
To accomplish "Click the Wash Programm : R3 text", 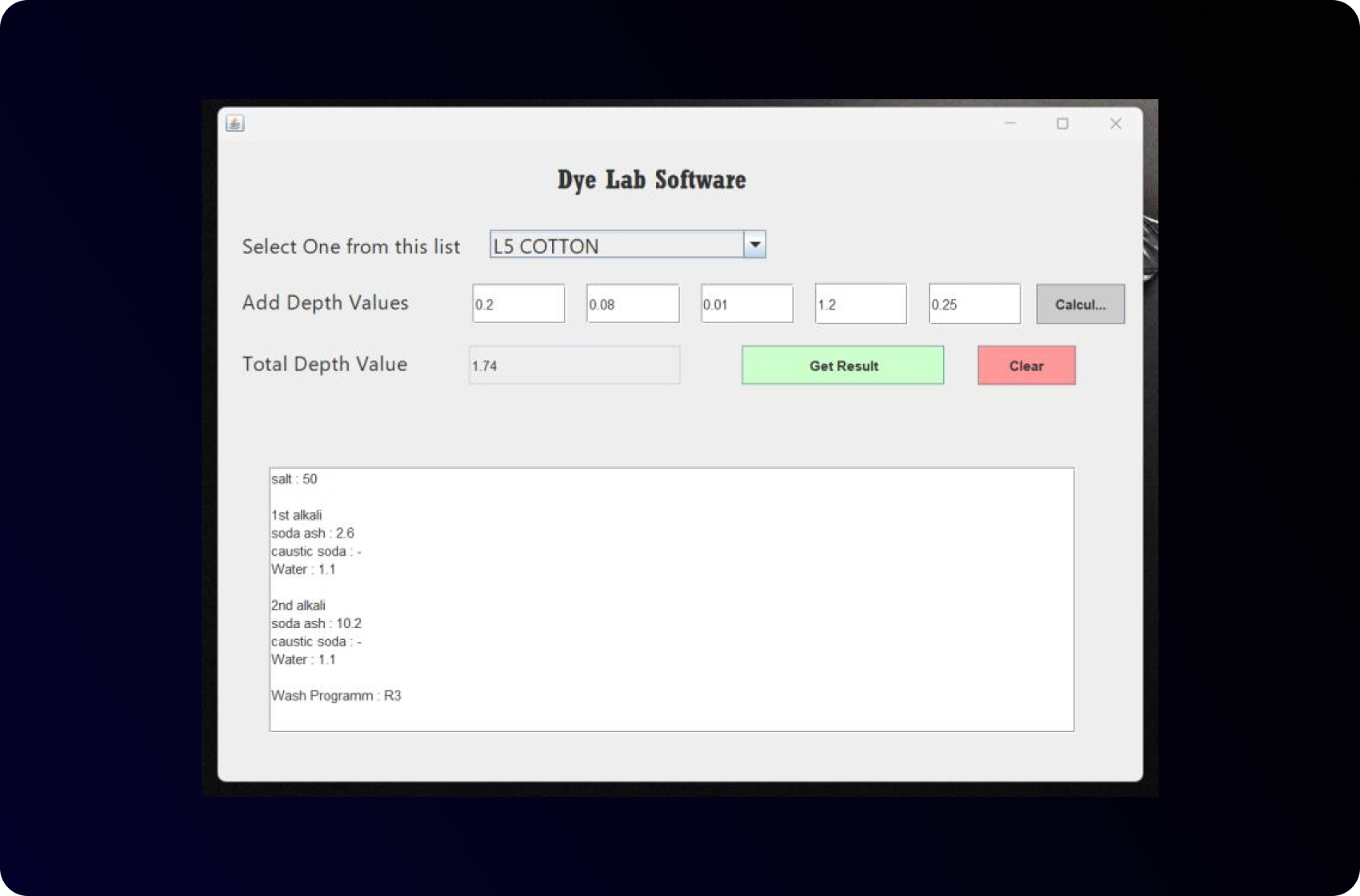I will pos(336,696).
